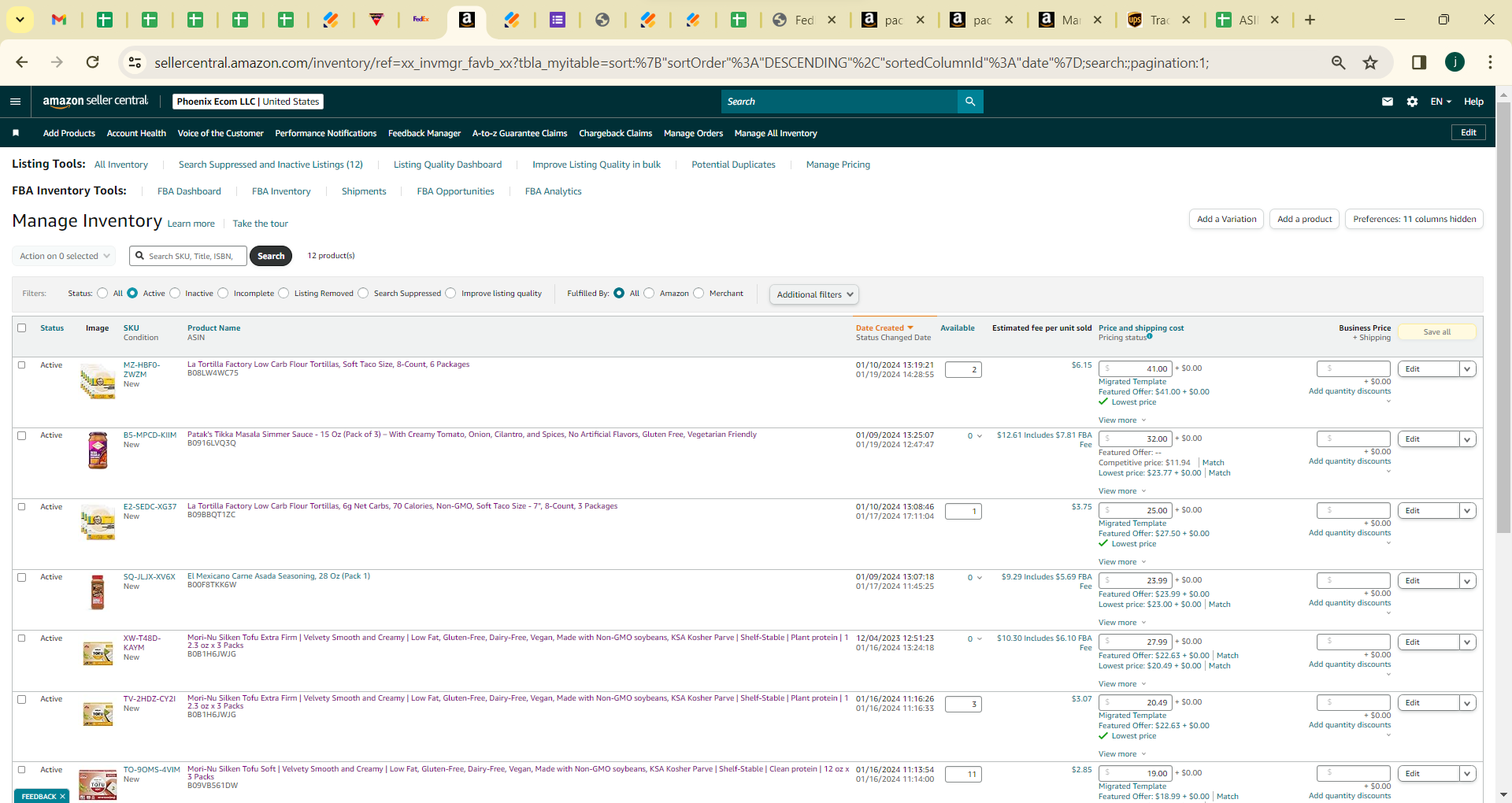Viewport: 1512px width, 803px height.
Task: Open Feedback Manager menu item
Action: pyautogui.click(x=424, y=133)
